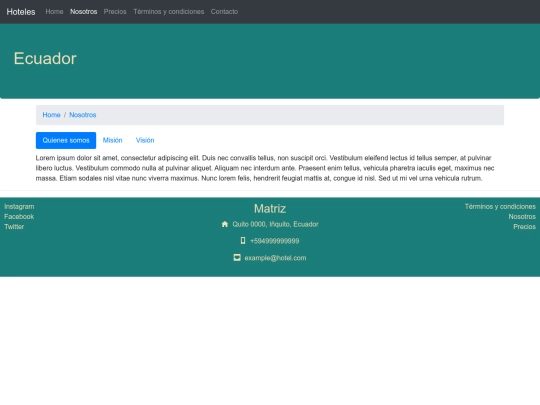540x405 pixels.
Task: Open footer Términos y condiciones link
Action: click(500, 207)
